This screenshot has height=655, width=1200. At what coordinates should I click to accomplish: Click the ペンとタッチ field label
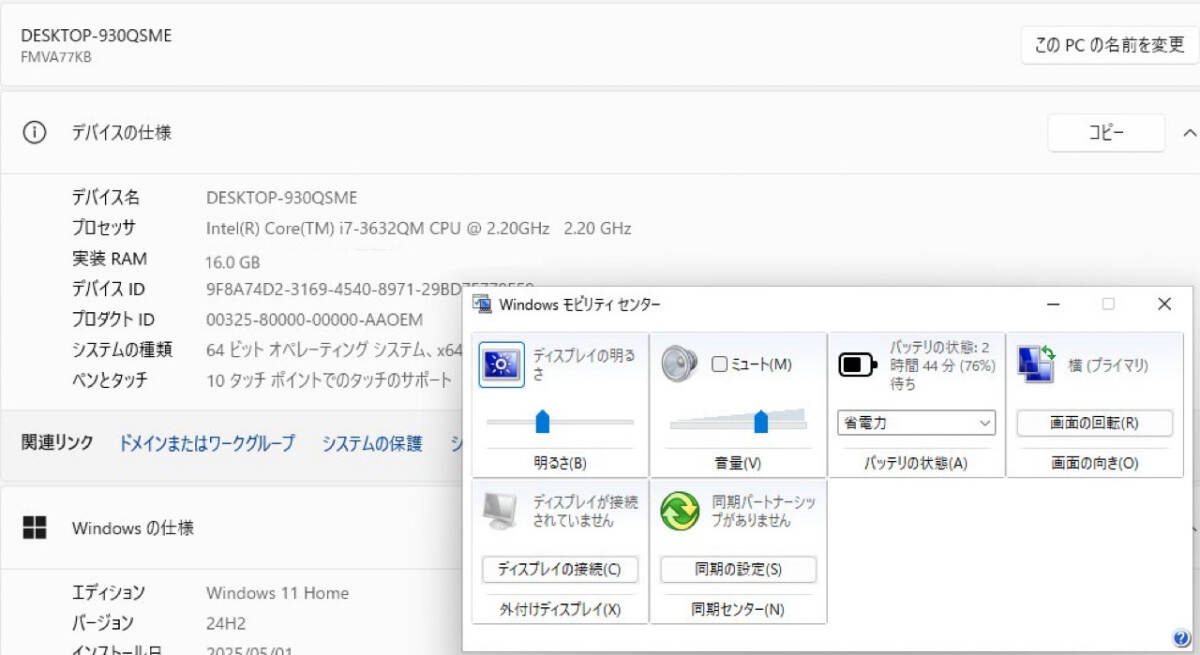click(109, 380)
